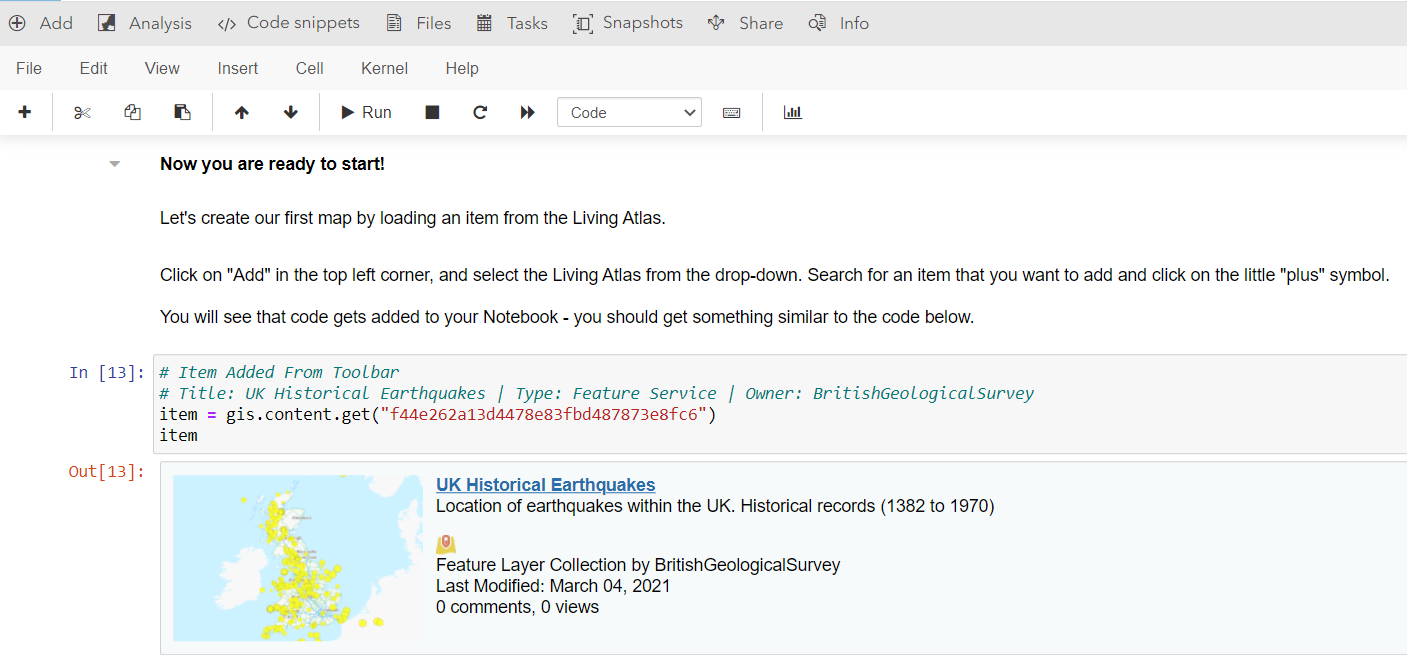1407x655 pixels.
Task: Cut the selected cell
Action: click(82, 113)
